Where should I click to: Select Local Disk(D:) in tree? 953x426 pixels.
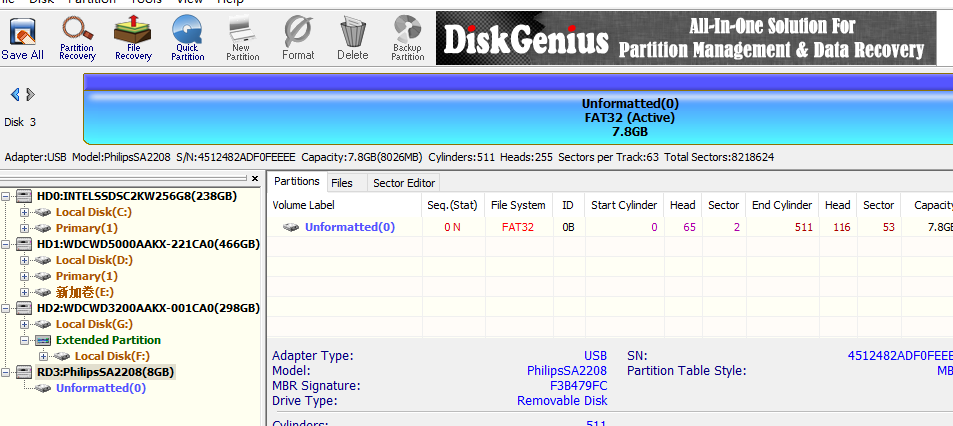click(94, 260)
